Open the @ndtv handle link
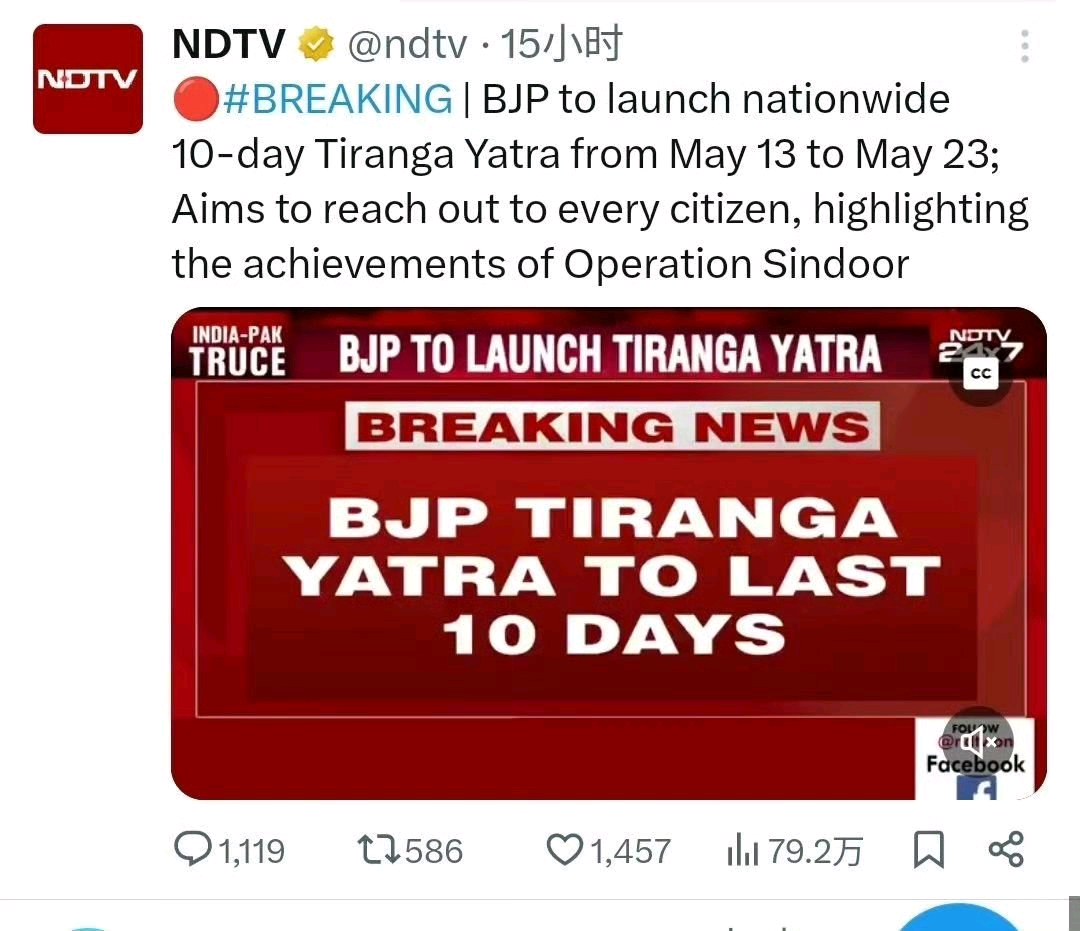 pos(408,45)
